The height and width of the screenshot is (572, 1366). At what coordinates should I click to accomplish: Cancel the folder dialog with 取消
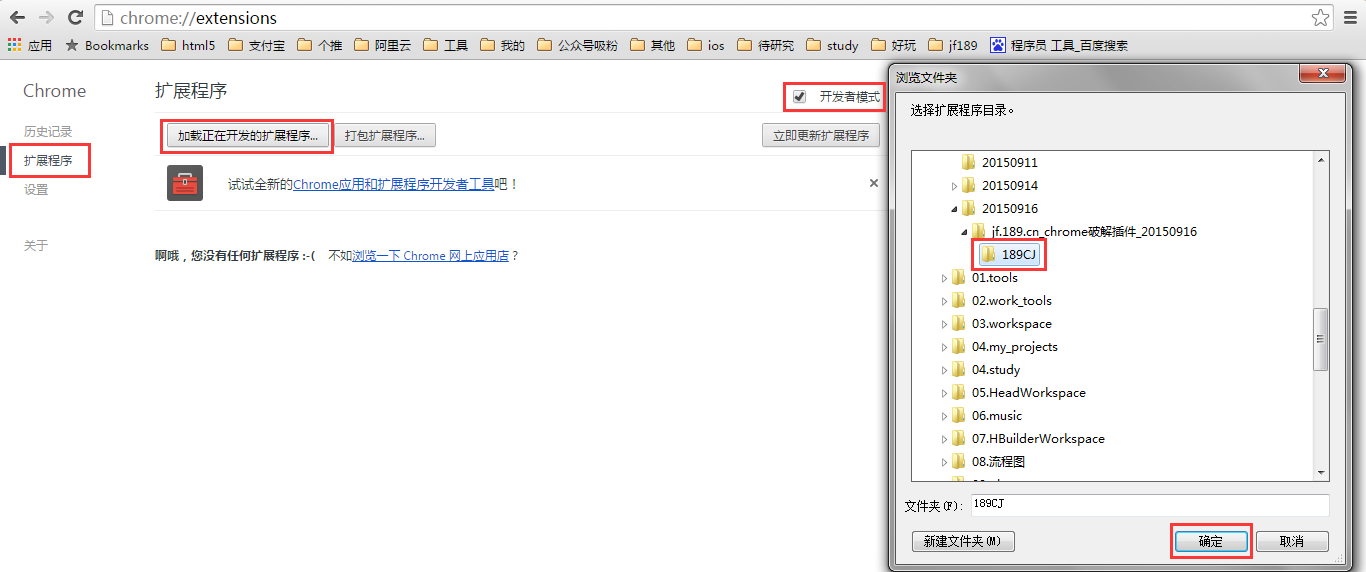click(1292, 541)
